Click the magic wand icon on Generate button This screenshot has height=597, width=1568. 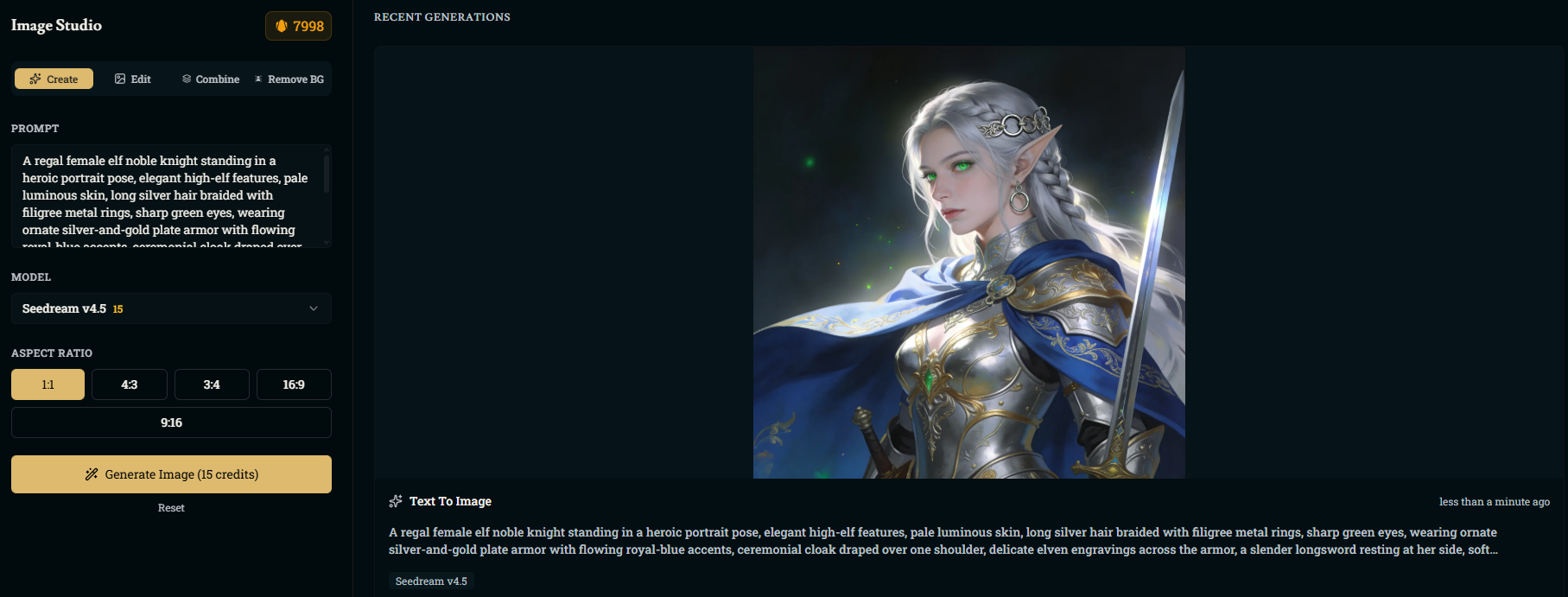pyautogui.click(x=92, y=474)
